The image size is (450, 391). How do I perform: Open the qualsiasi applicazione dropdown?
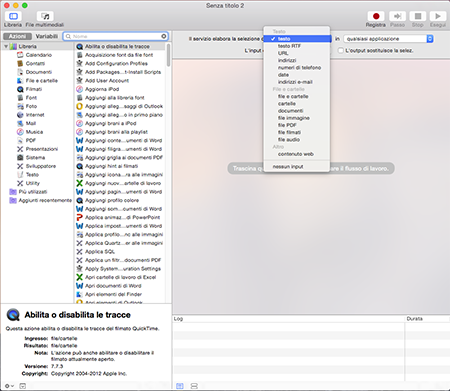pos(388,39)
